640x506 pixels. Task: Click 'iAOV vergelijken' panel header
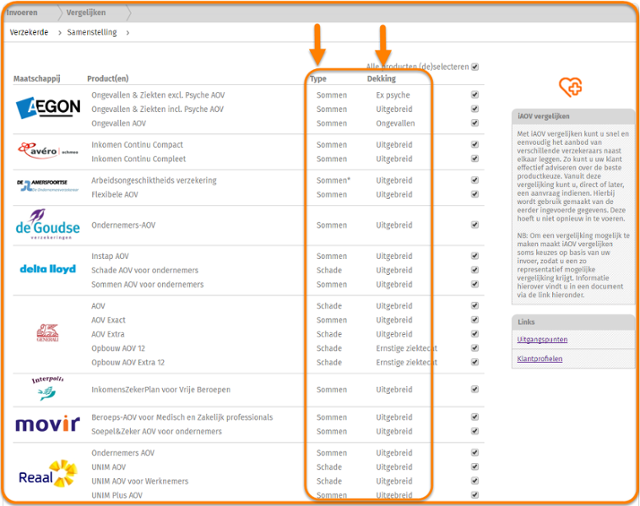click(x=573, y=116)
